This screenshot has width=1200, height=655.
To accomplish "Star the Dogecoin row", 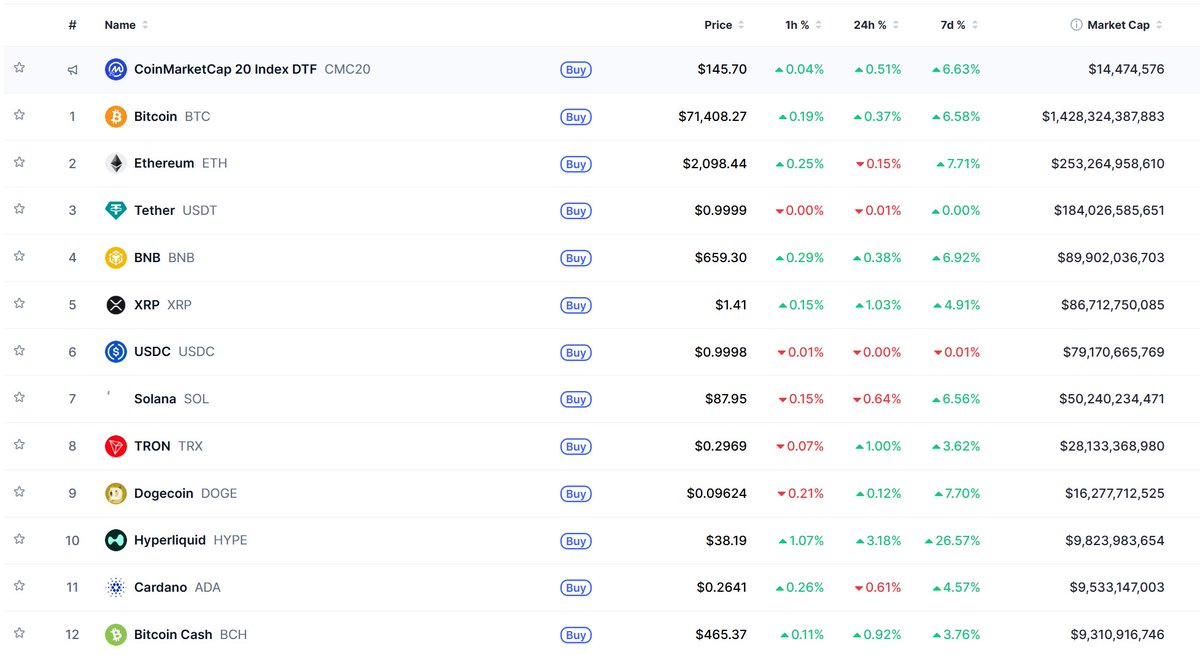I will [19, 491].
